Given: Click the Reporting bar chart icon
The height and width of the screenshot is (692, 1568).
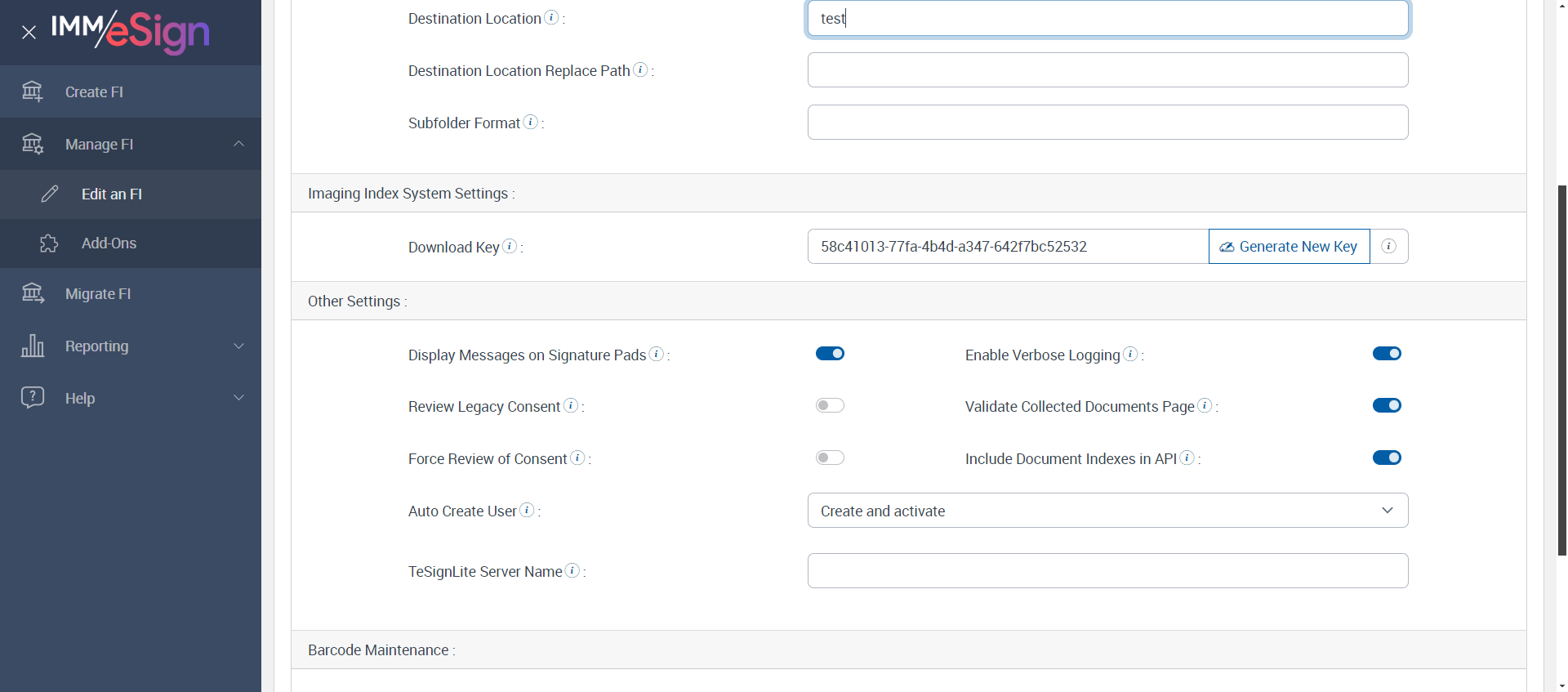Looking at the screenshot, I should click(33, 346).
